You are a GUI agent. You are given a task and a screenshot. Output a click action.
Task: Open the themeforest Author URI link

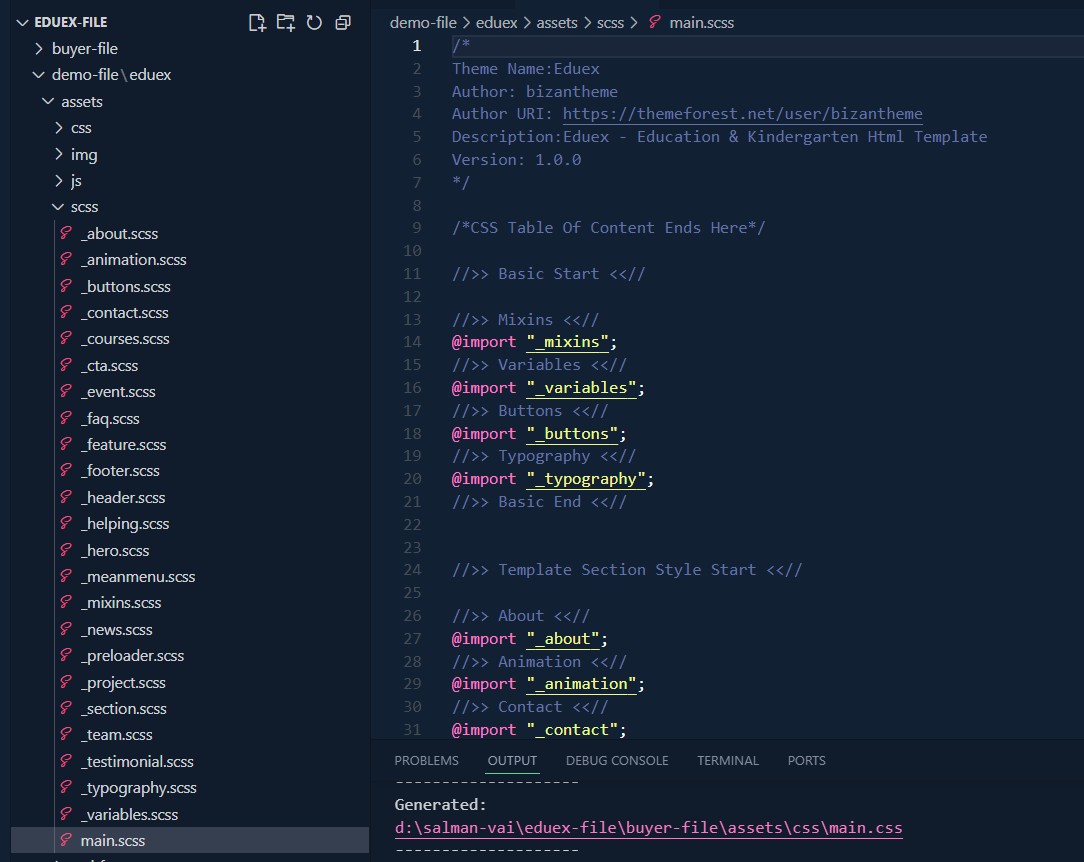[742, 114]
